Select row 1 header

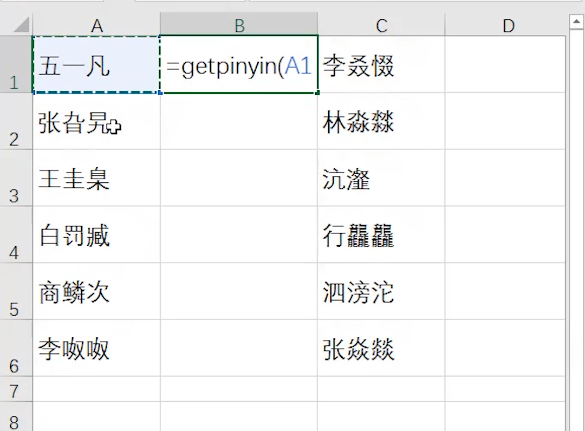pos(16,64)
